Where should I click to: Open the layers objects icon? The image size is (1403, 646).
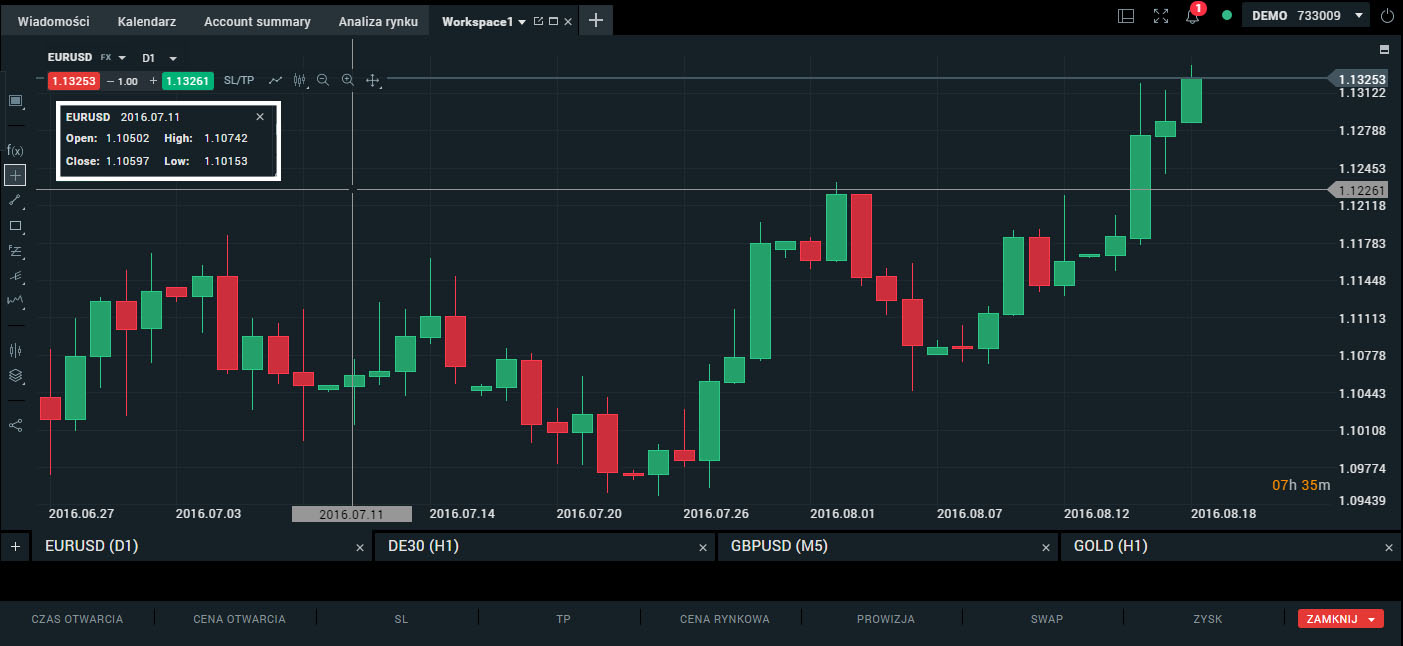tap(15, 376)
